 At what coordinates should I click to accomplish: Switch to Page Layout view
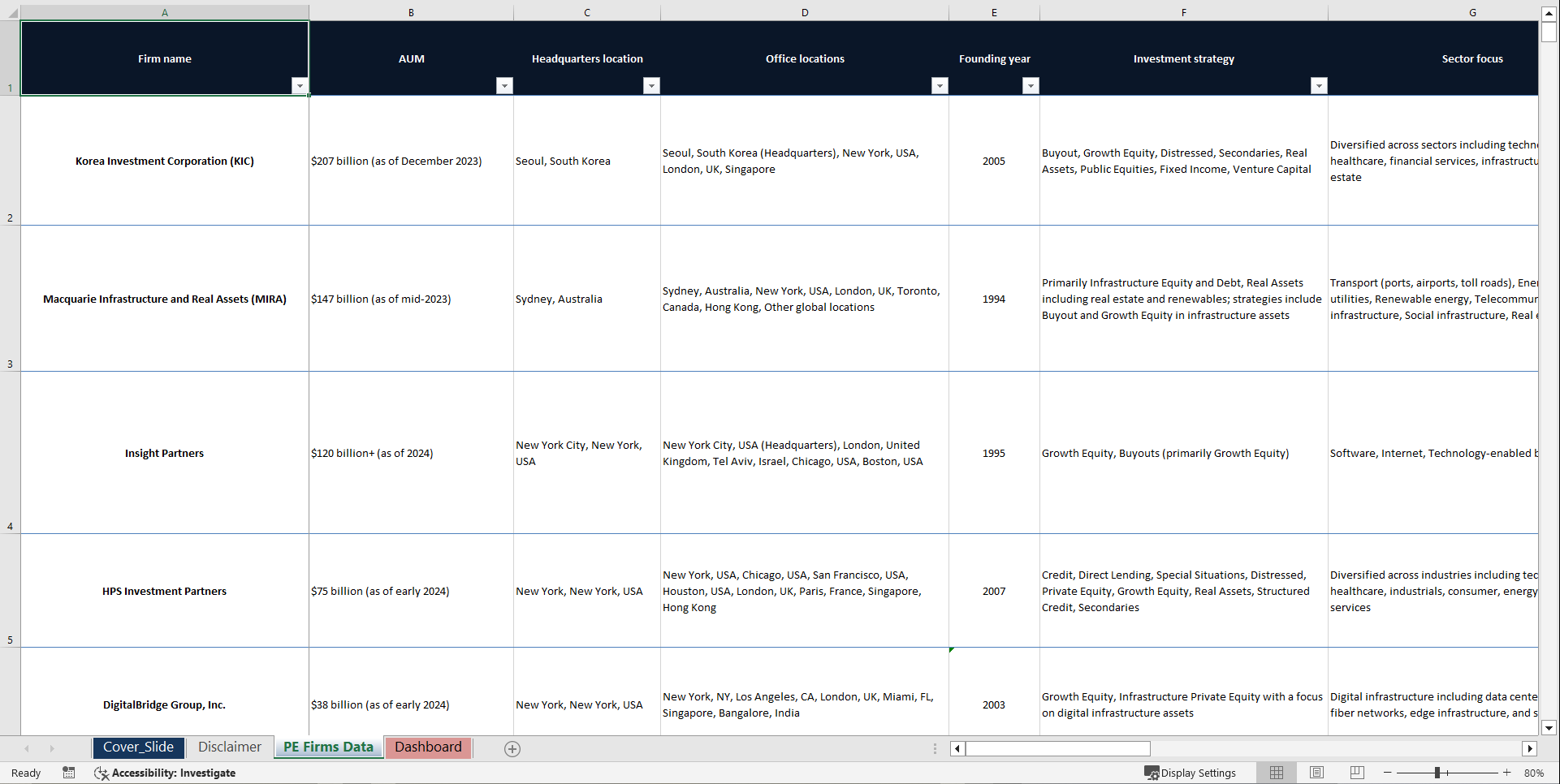coord(1316,773)
